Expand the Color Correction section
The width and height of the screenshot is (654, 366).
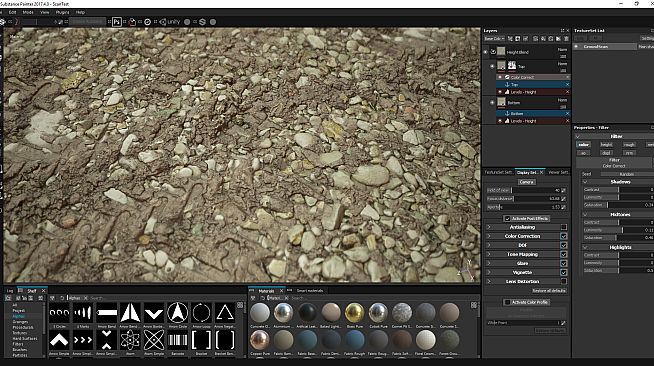[489, 236]
